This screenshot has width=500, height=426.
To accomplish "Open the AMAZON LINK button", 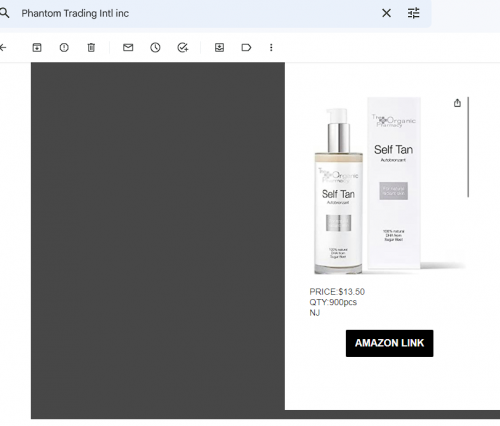I will (x=389, y=343).
